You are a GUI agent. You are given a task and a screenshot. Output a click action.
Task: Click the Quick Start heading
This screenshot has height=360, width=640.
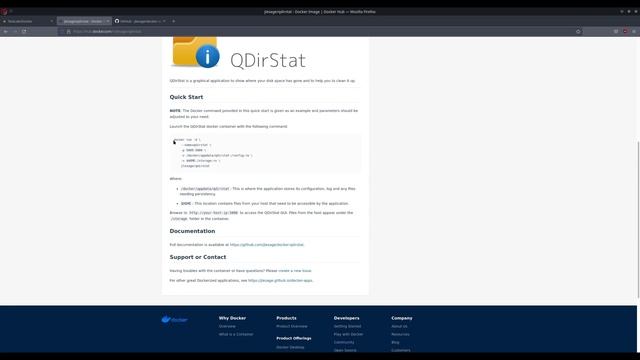(x=186, y=97)
